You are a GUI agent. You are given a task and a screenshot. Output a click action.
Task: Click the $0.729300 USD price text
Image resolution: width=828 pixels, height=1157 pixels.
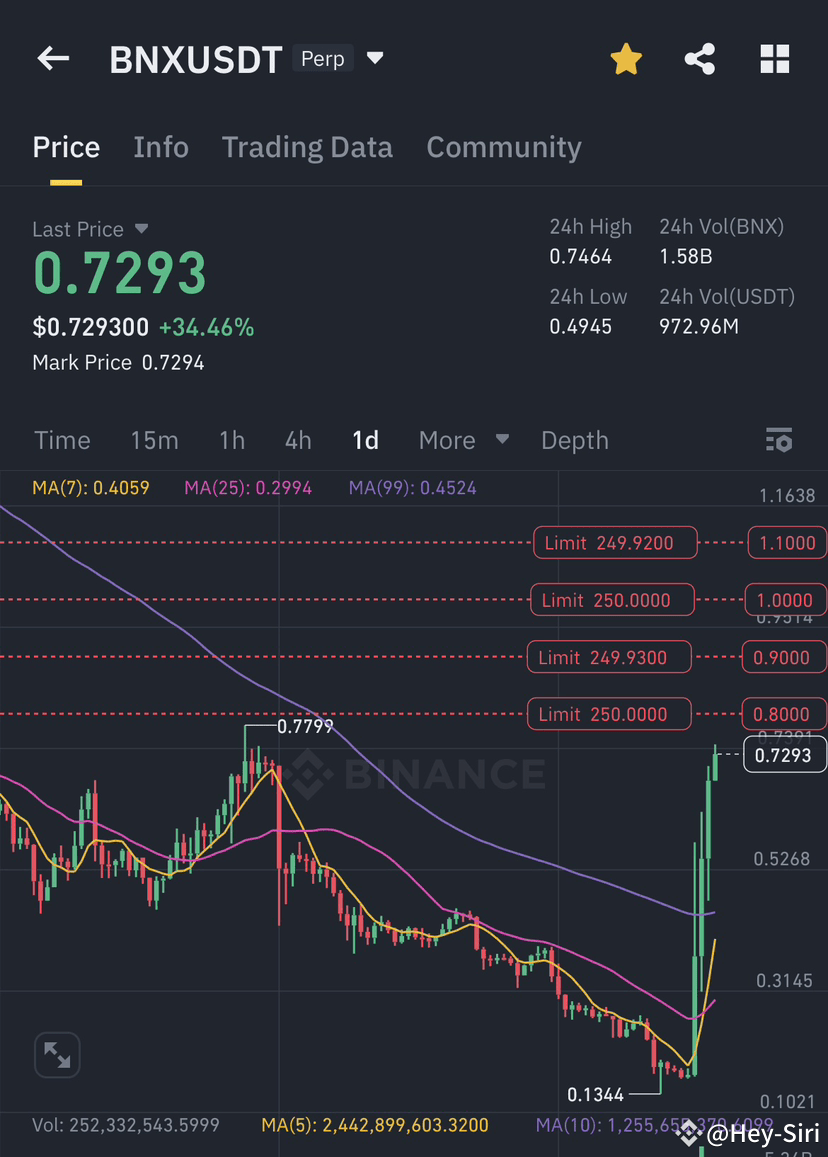pos(91,327)
